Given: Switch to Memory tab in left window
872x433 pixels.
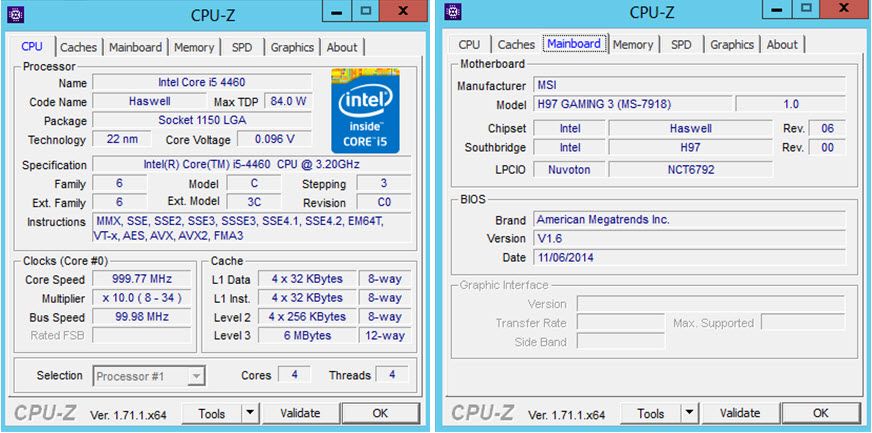Looking at the screenshot, I should pyautogui.click(x=194, y=47).
